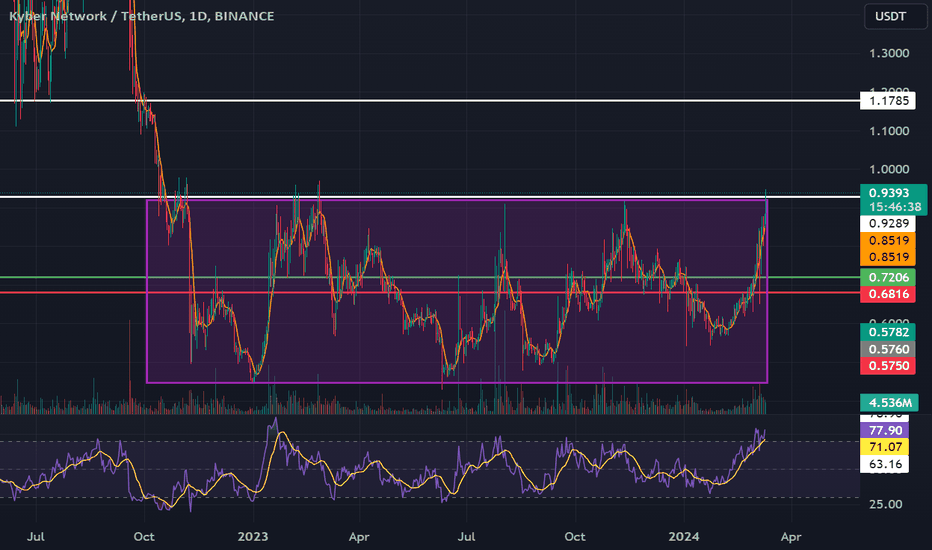Click the Apr label after 2023
Viewport: 932px width, 550px height.
[x=359, y=536]
